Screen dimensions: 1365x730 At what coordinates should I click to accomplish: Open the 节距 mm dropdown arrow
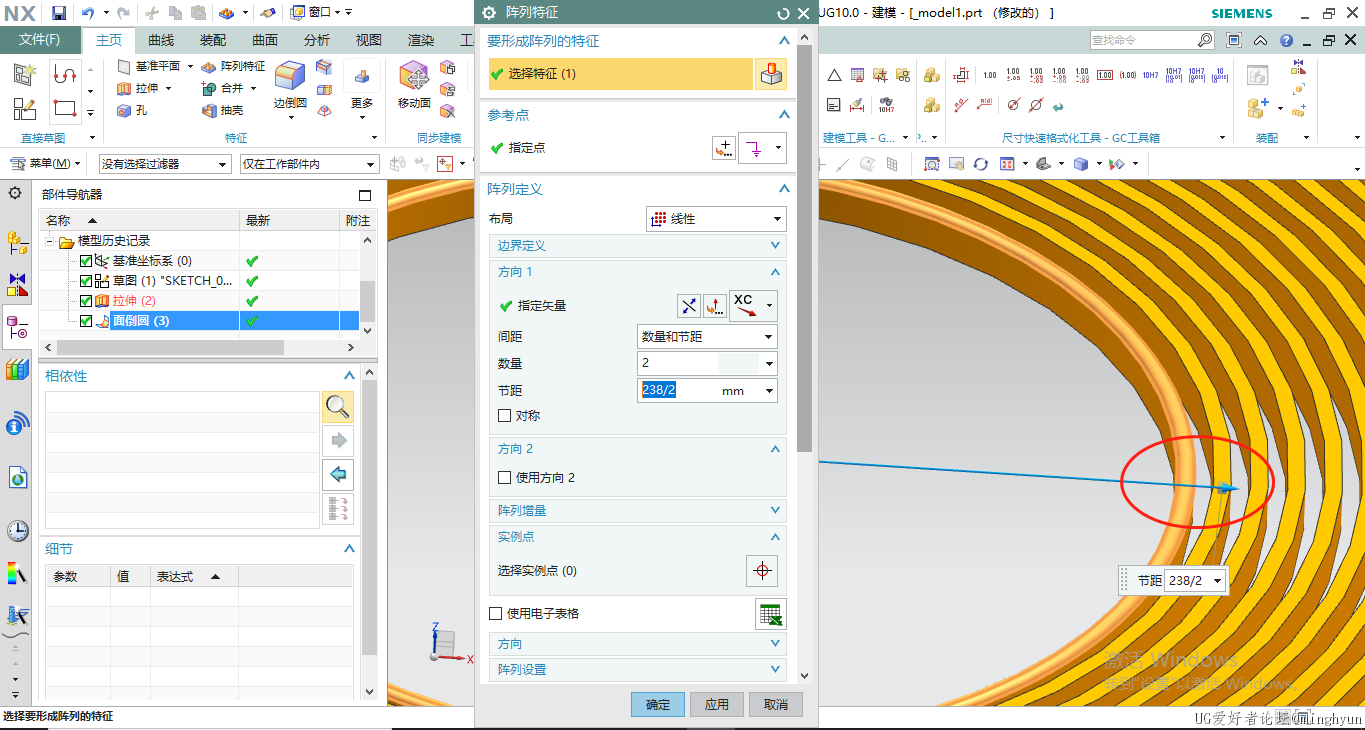(768, 391)
